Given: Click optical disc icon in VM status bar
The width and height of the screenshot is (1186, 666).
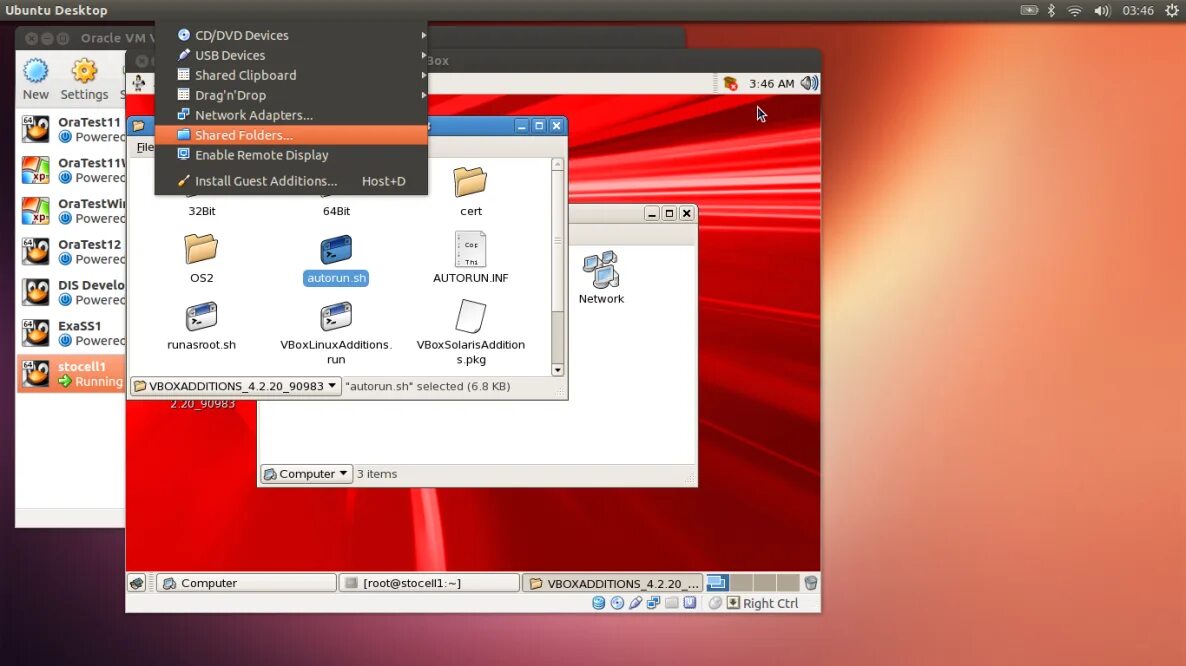Looking at the screenshot, I should coord(617,603).
